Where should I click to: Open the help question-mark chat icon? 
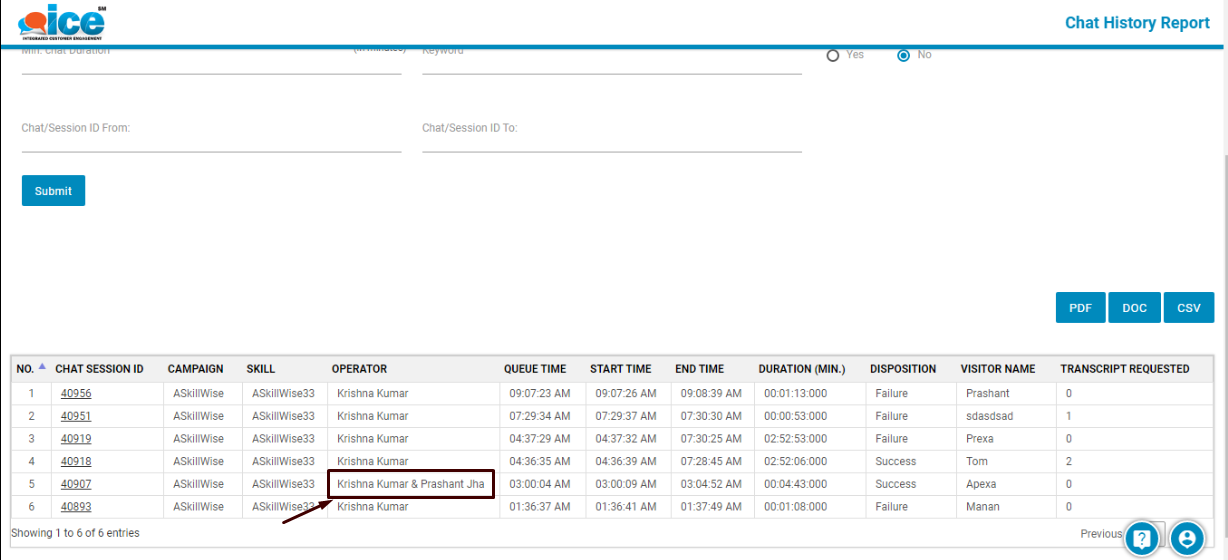pos(1141,539)
